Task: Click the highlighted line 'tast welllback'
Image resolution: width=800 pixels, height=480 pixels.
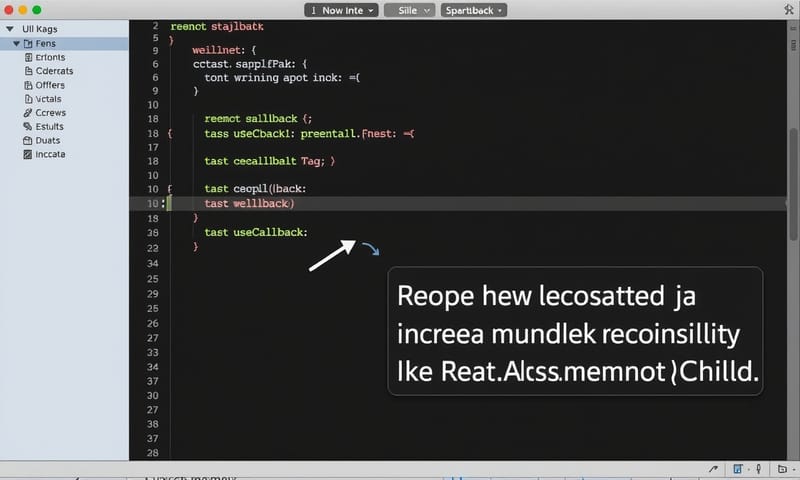Action: point(249,203)
